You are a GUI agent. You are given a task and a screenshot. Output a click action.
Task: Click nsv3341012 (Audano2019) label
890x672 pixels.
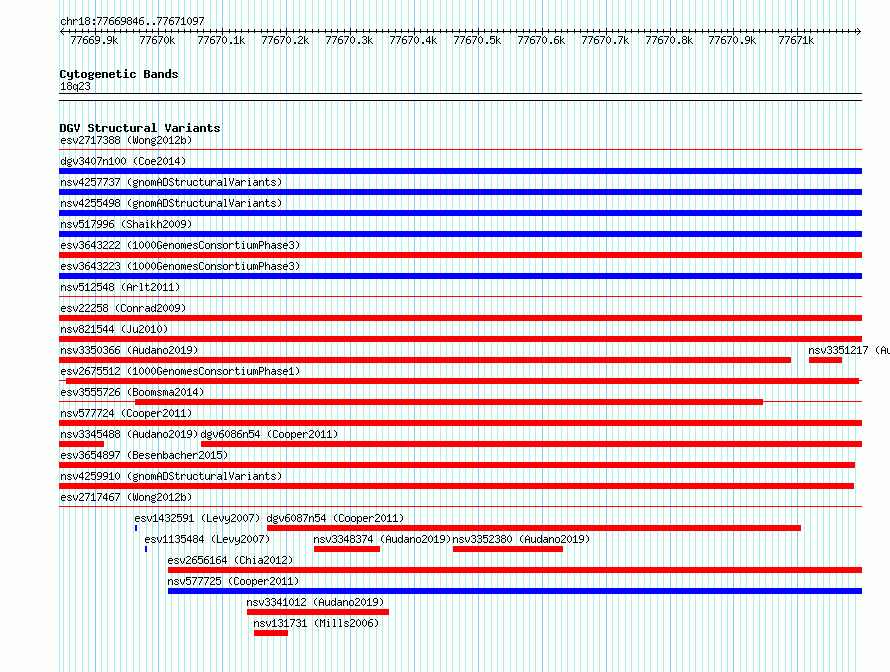click(315, 602)
